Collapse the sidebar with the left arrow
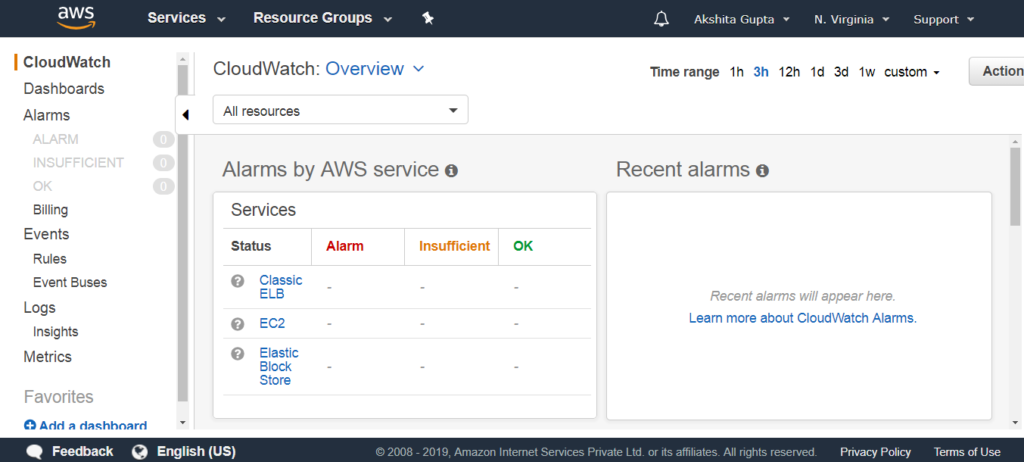Viewport: 1024px width, 462px height. [185, 115]
